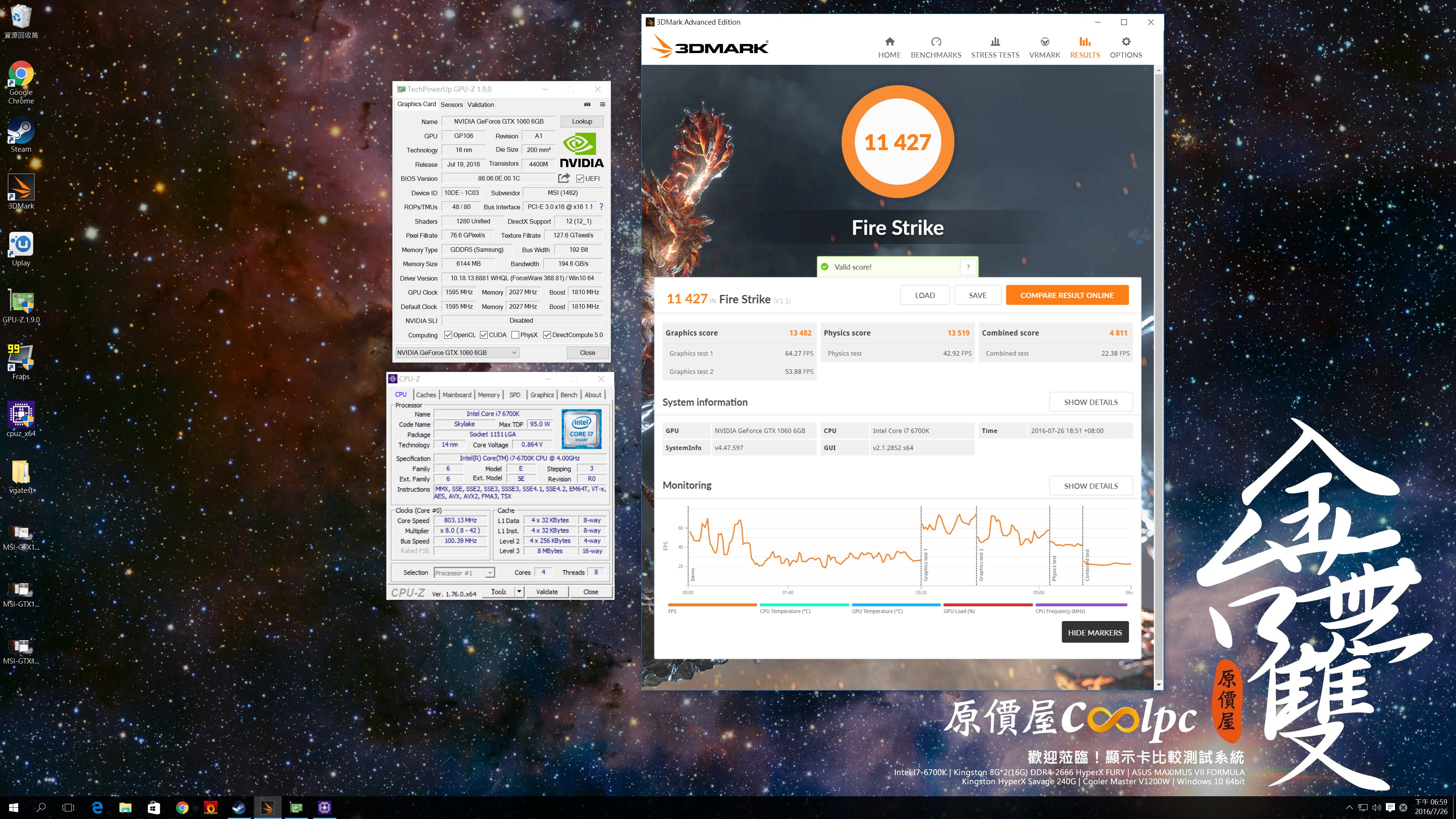The image size is (1456, 819).
Task: Click the BIOS version export share icon
Action: (x=563, y=178)
